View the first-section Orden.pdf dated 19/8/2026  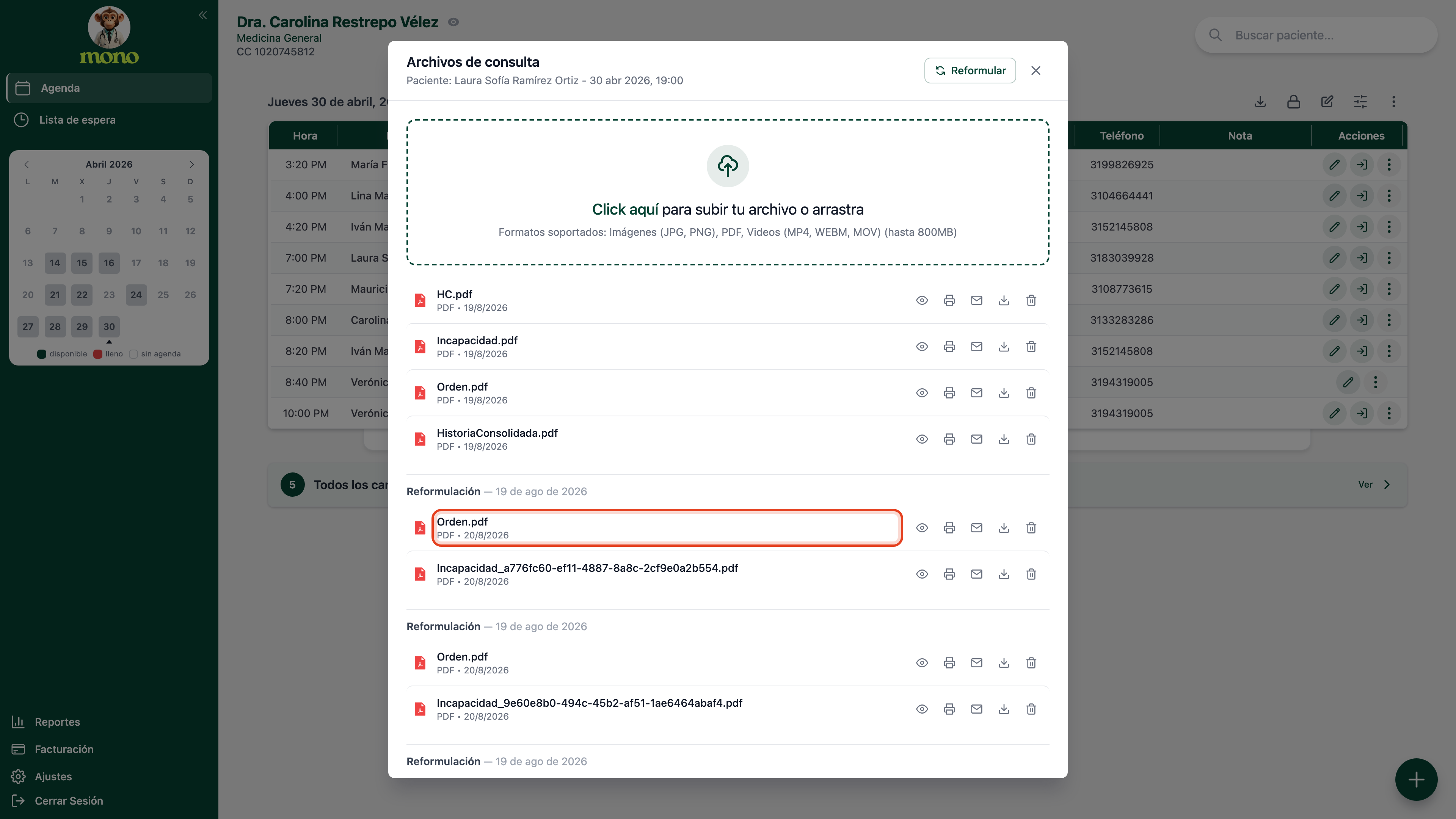point(921,393)
